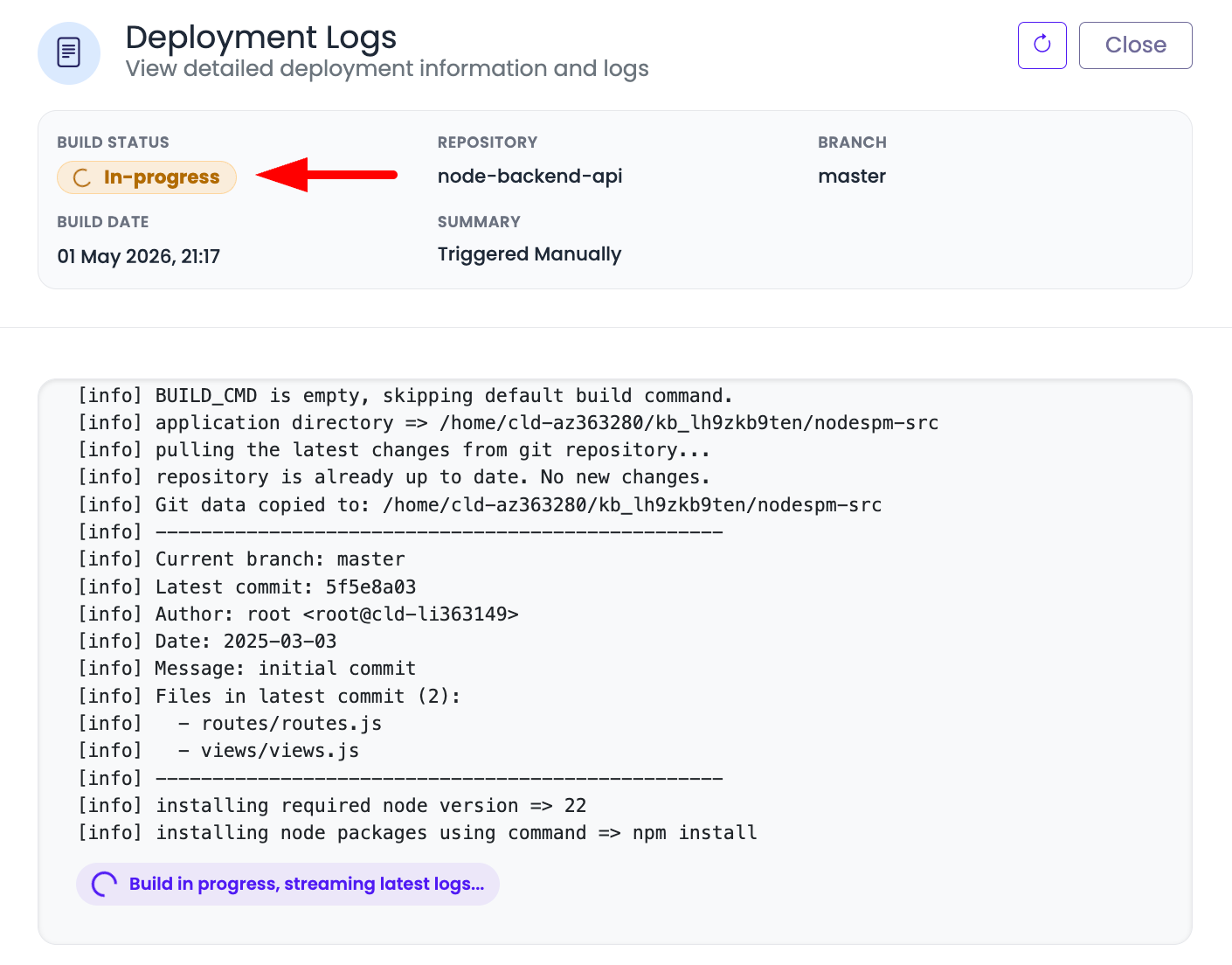This screenshot has width=1232, height=965.
Task: Click log line 'Files in latest commit (2):'
Action: pos(269,697)
